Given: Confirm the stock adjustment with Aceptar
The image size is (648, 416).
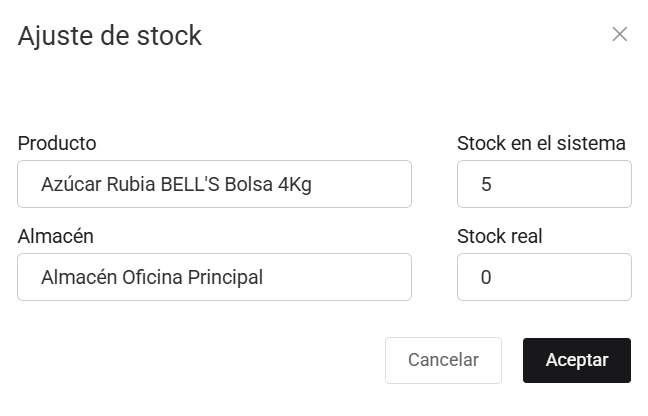Looking at the screenshot, I should 576,360.
